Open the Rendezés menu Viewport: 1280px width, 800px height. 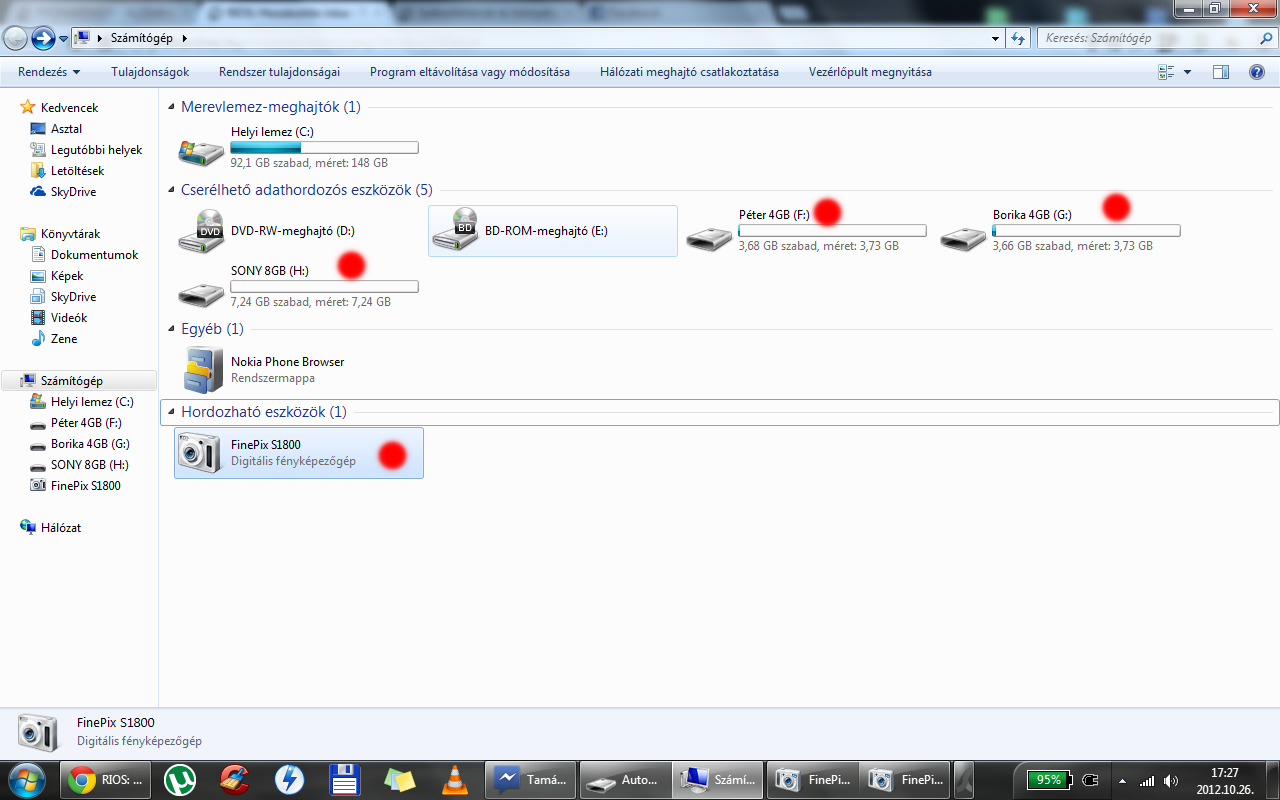coord(49,72)
